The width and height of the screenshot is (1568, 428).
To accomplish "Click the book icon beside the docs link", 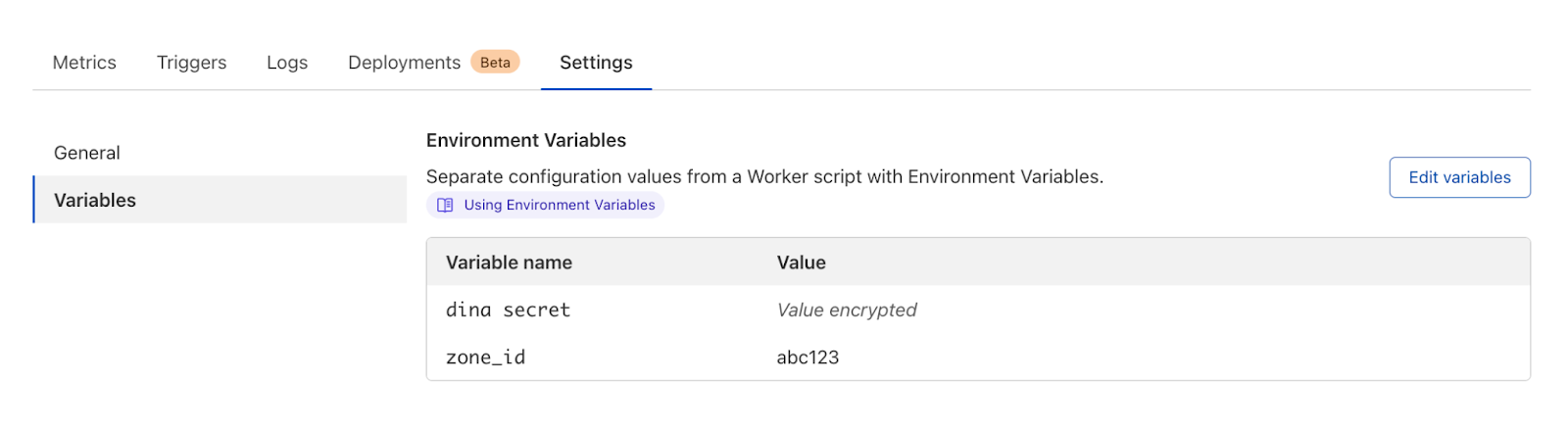I will point(445,205).
